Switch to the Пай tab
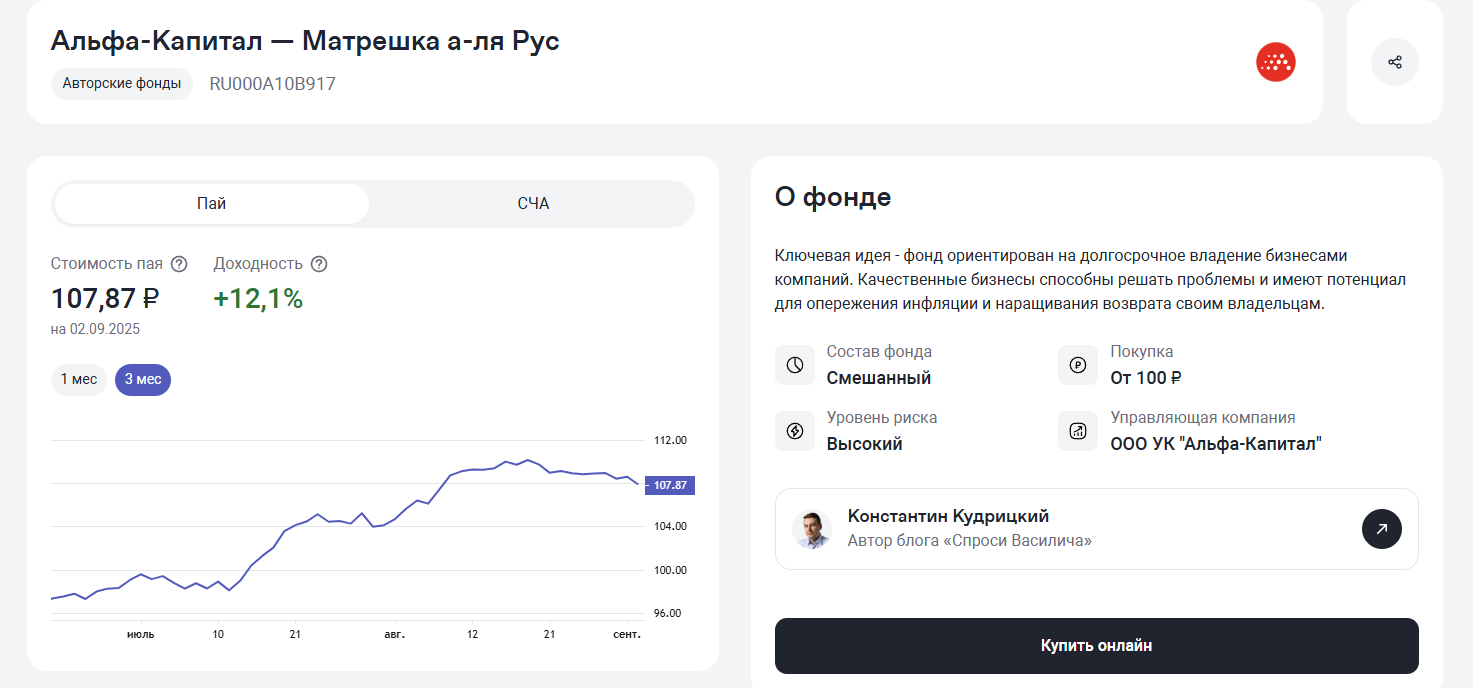 point(212,204)
